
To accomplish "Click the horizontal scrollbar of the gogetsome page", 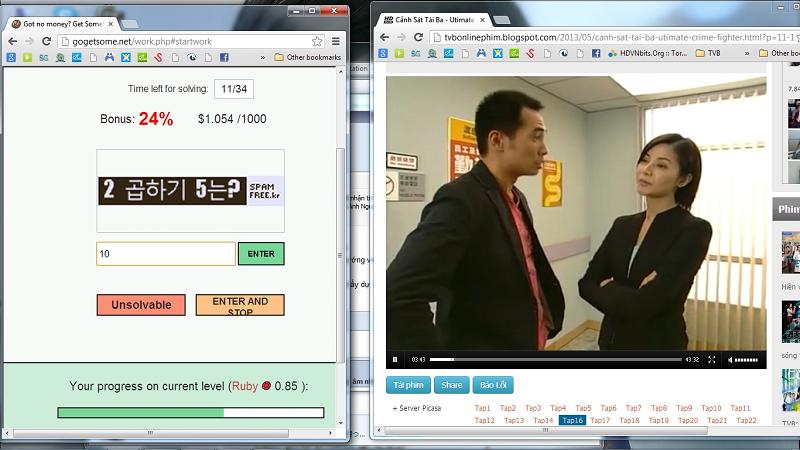I will 151,433.
